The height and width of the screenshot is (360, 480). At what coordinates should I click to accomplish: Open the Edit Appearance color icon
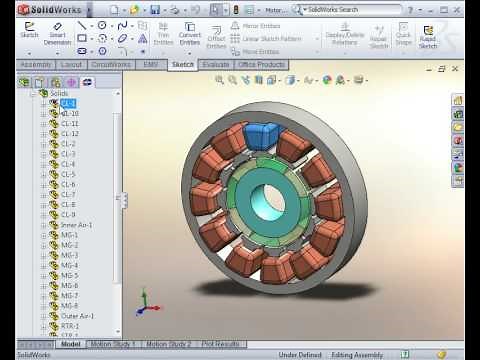[327, 80]
